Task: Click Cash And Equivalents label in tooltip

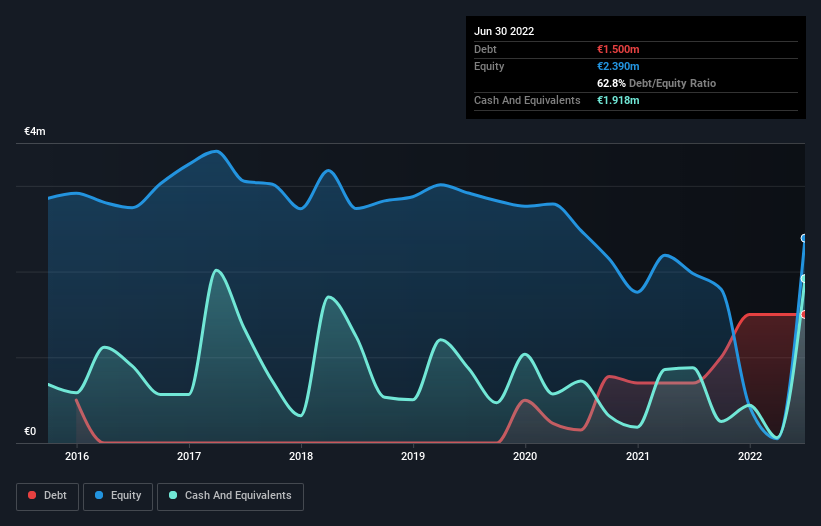Action: (527, 100)
